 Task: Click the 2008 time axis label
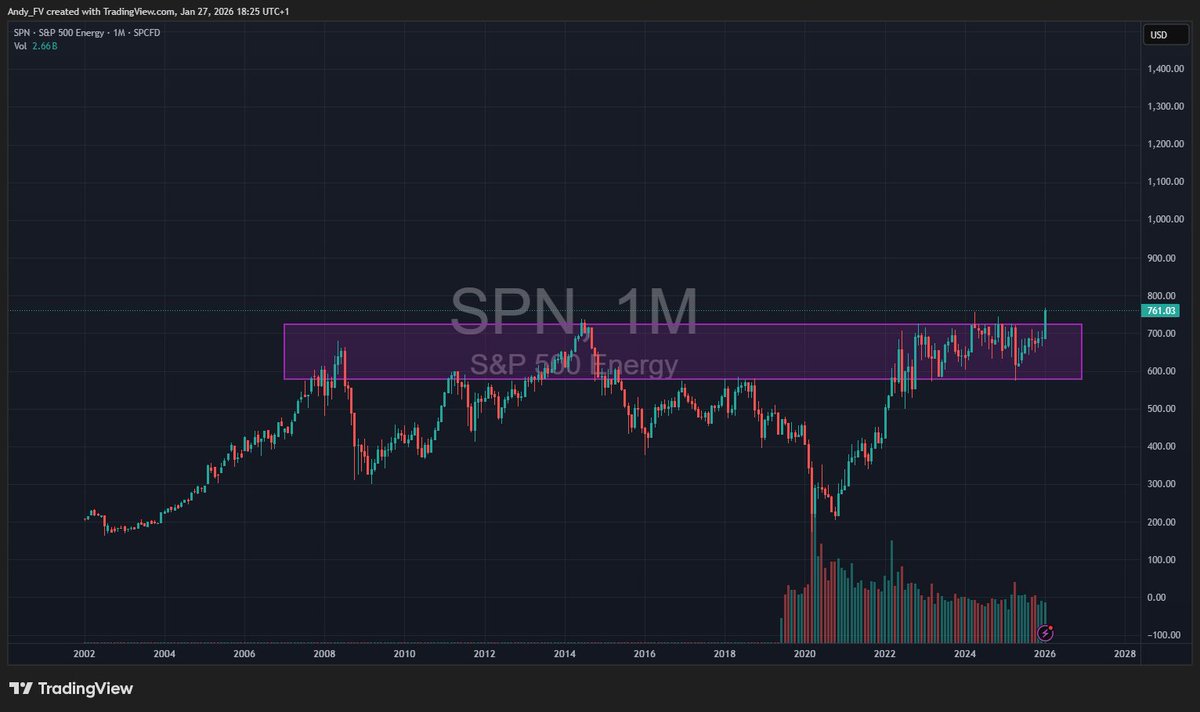(324, 654)
